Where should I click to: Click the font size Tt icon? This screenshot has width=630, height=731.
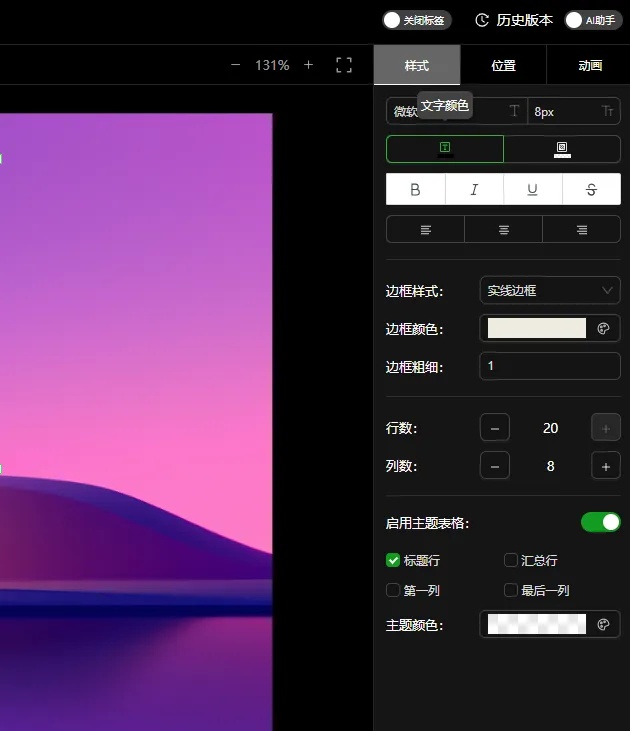tap(607, 111)
